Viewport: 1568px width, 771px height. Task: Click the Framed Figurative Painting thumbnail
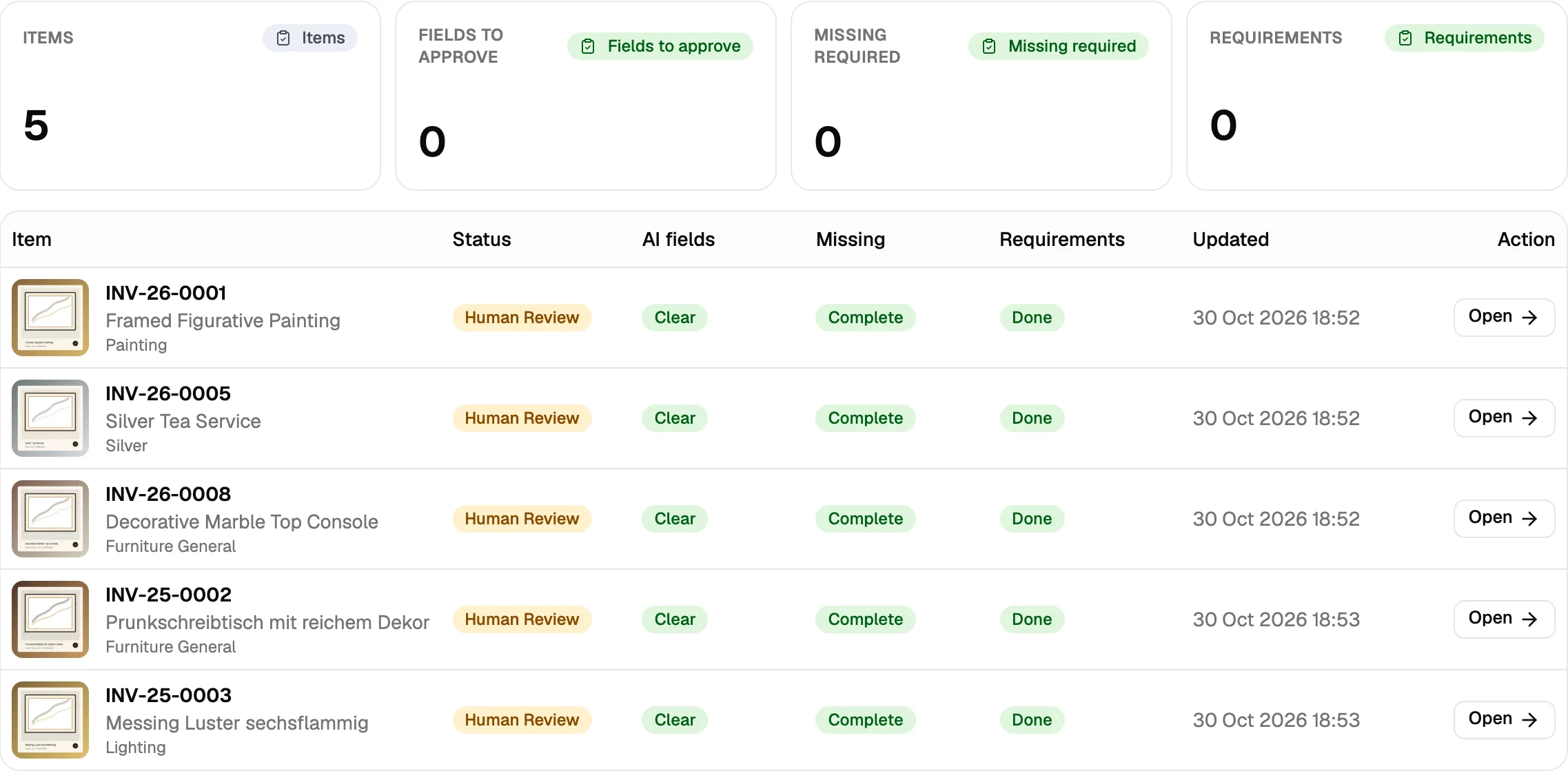[50, 318]
